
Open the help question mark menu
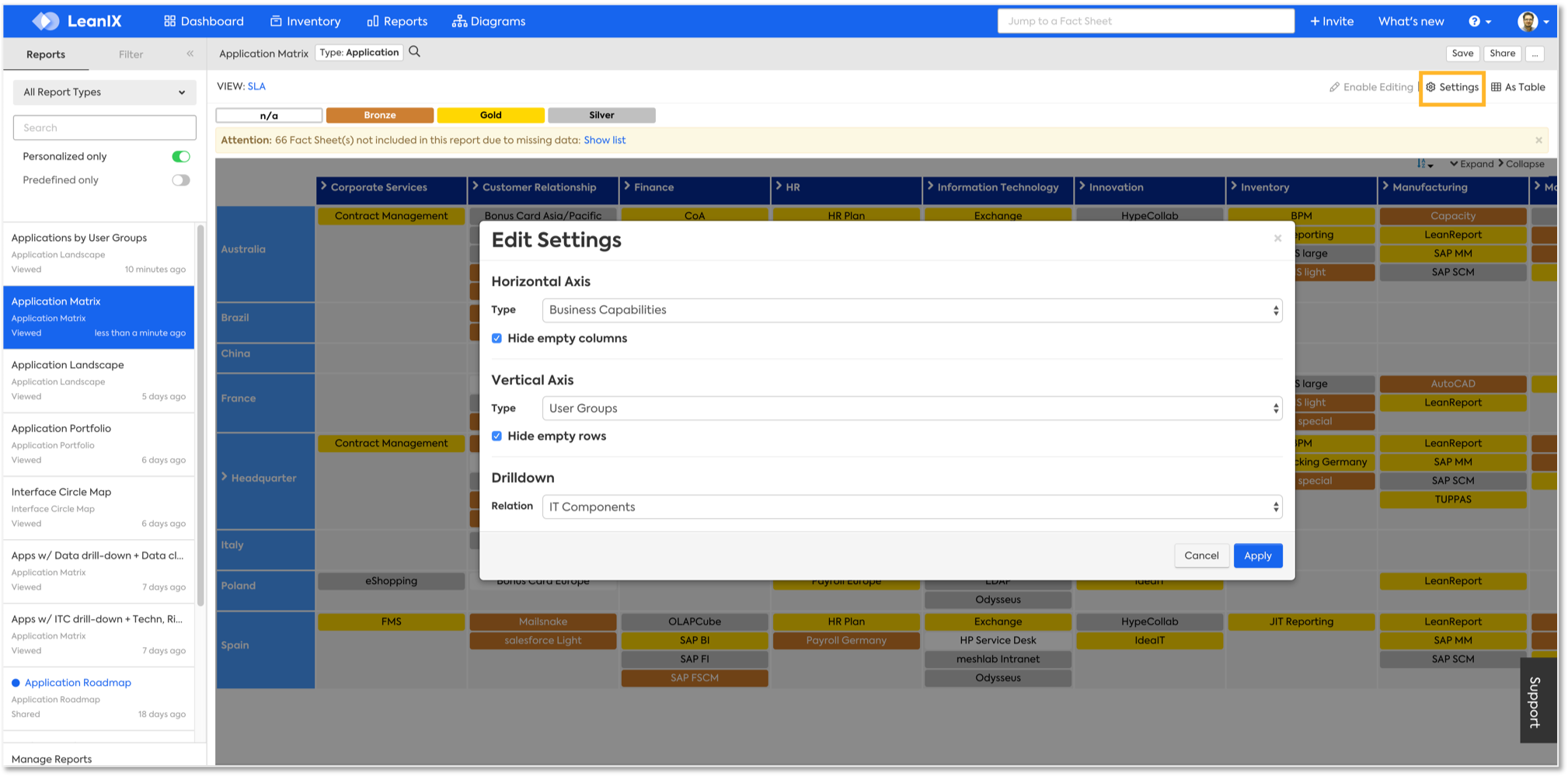coord(1479,21)
